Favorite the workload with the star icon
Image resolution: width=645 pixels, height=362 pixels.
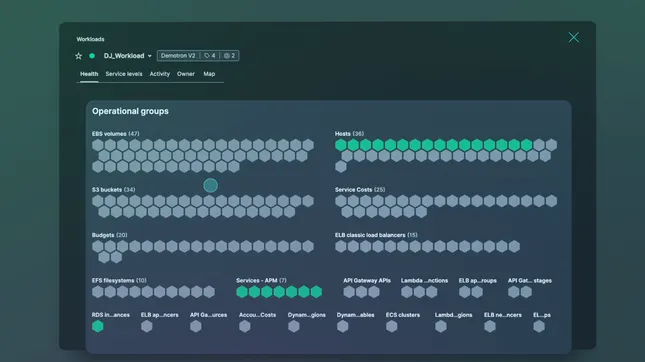pyautogui.click(x=79, y=56)
